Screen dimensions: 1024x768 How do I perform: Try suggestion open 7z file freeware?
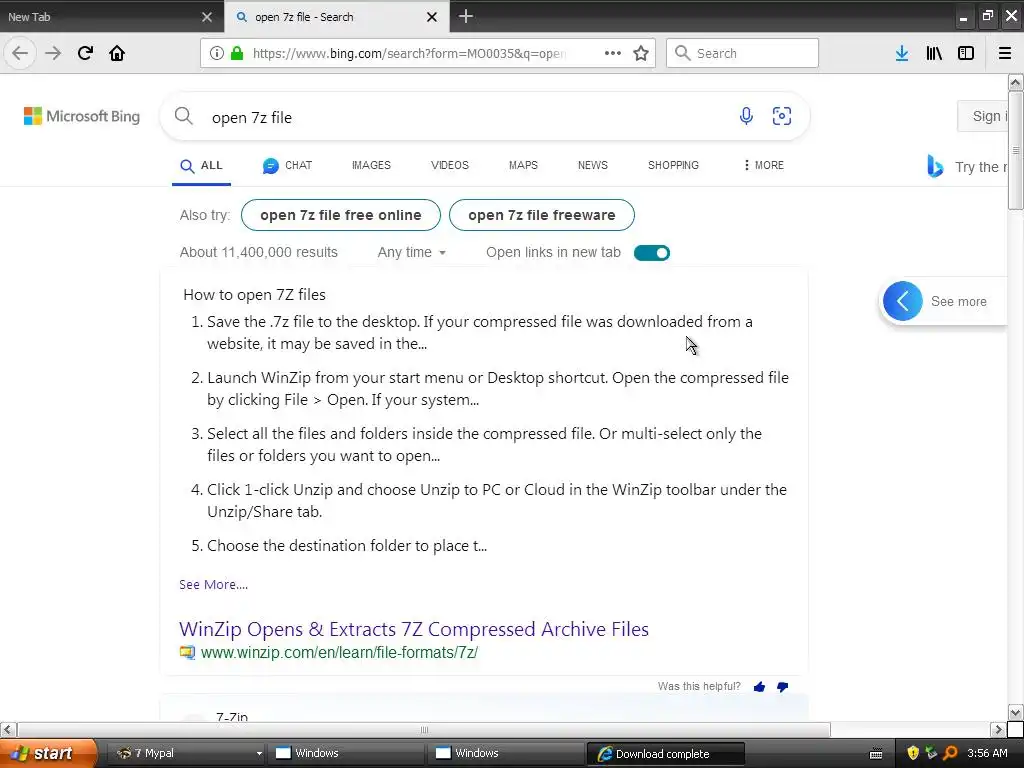[x=541, y=215]
